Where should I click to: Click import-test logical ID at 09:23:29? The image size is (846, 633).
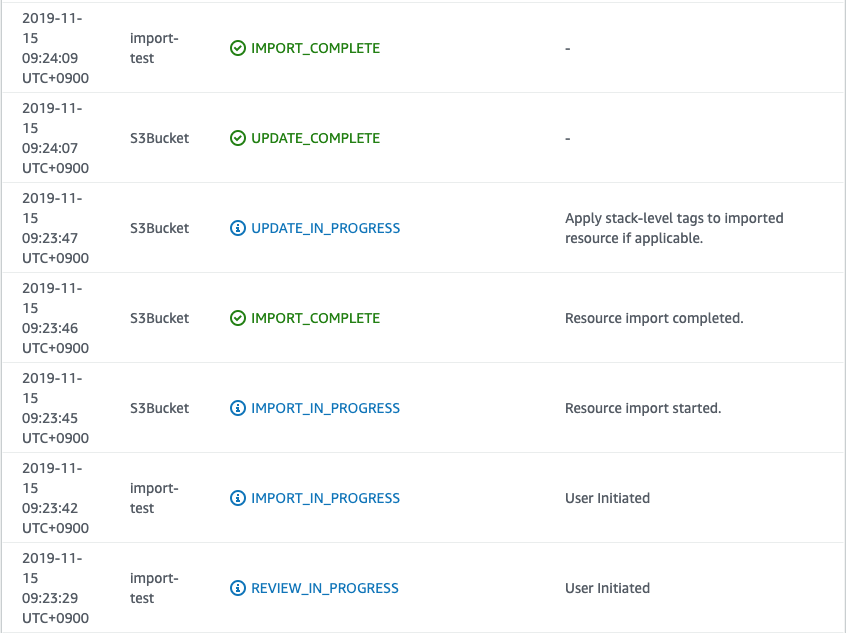(154, 588)
